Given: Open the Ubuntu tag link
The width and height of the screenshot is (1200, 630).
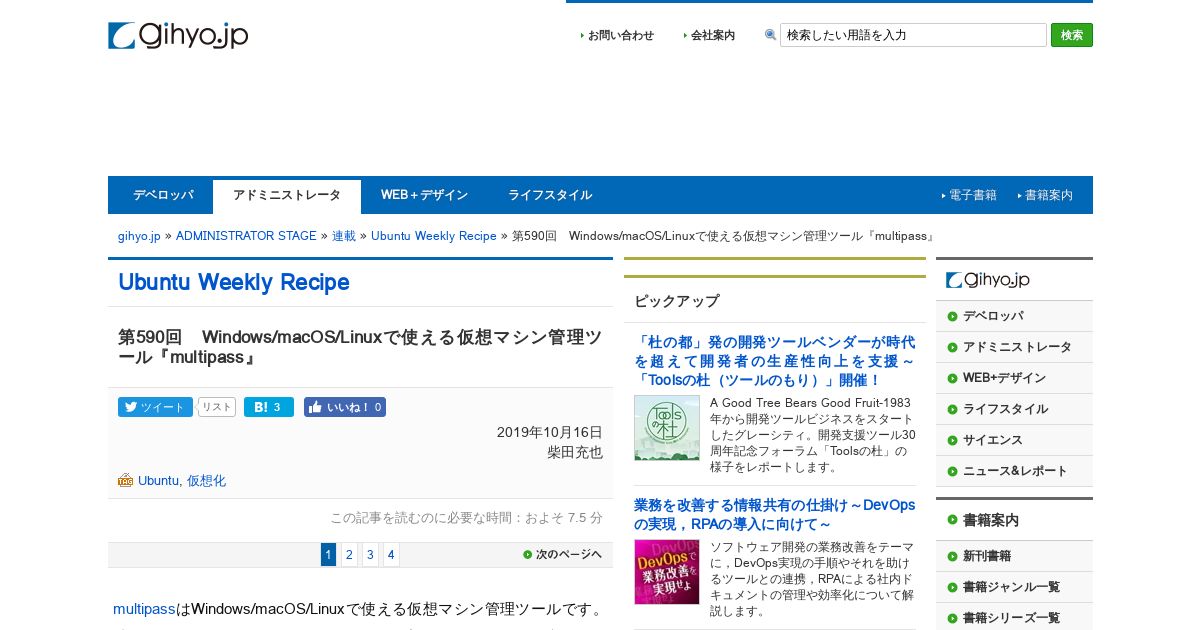Looking at the screenshot, I should tap(158, 481).
